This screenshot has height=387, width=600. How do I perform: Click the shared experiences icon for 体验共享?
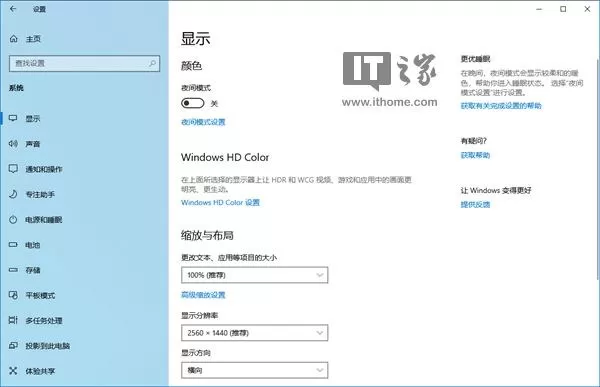tap(13, 371)
